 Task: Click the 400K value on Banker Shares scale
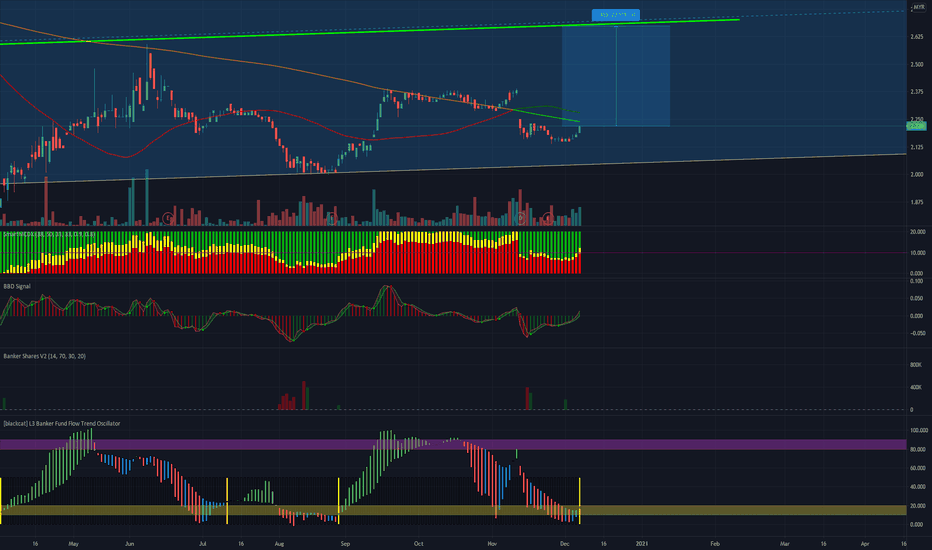pyautogui.click(x=915, y=387)
